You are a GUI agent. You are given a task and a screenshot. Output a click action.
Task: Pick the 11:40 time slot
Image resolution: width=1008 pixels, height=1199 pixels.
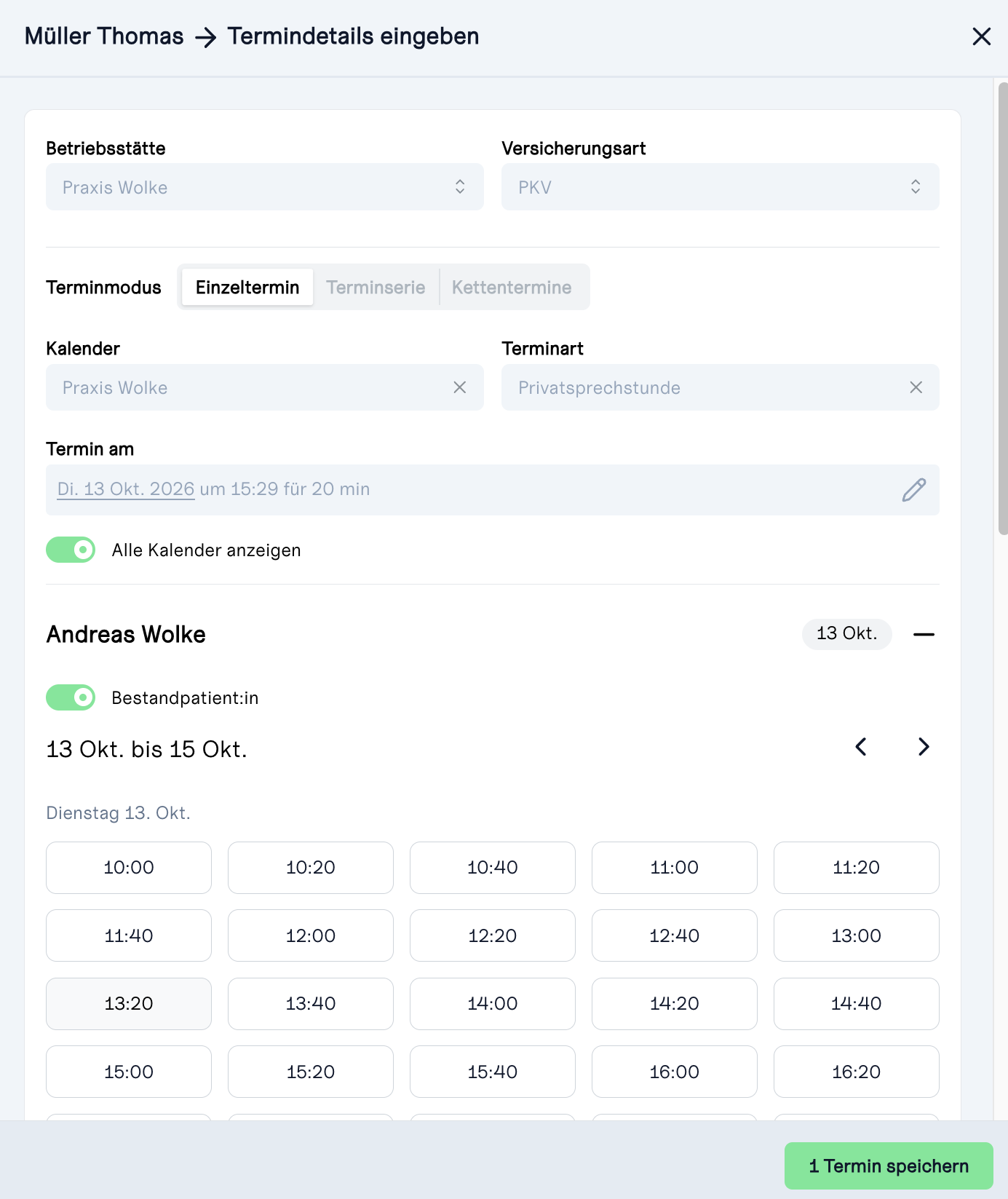tap(129, 935)
